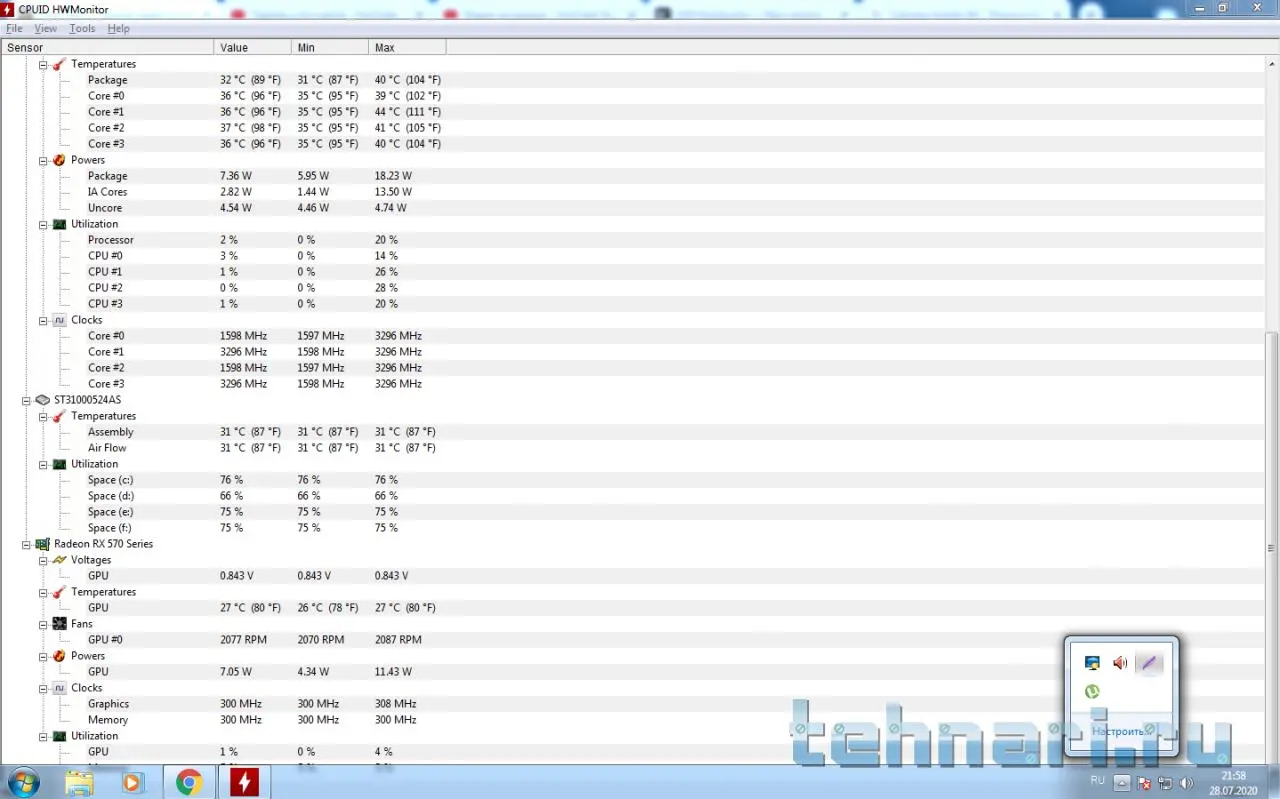Collapse the Powers group containing IA Cores
Viewport: 1280px width, 799px height.
point(43,160)
